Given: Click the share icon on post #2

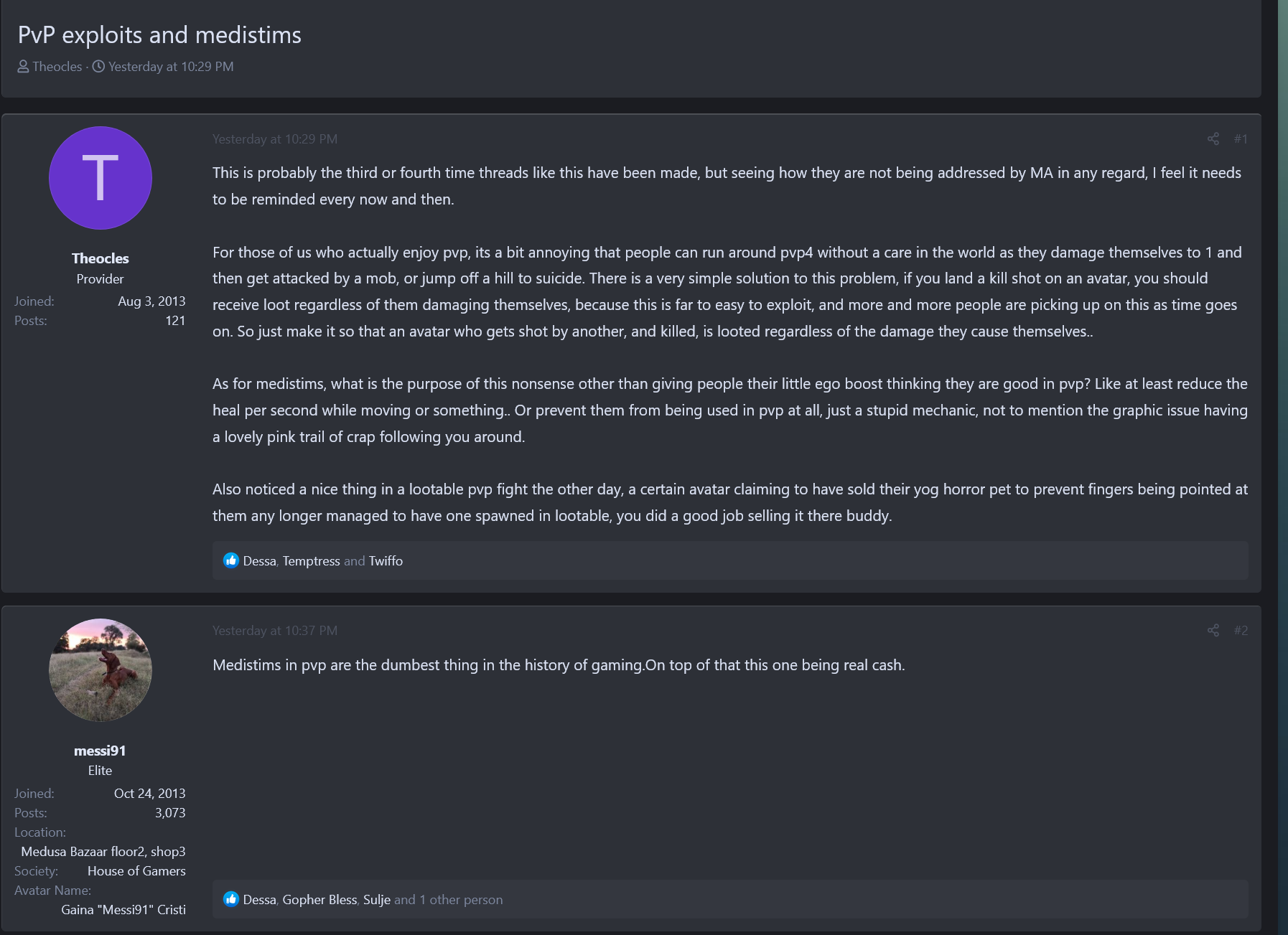Looking at the screenshot, I should pyautogui.click(x=1213, y=631).
